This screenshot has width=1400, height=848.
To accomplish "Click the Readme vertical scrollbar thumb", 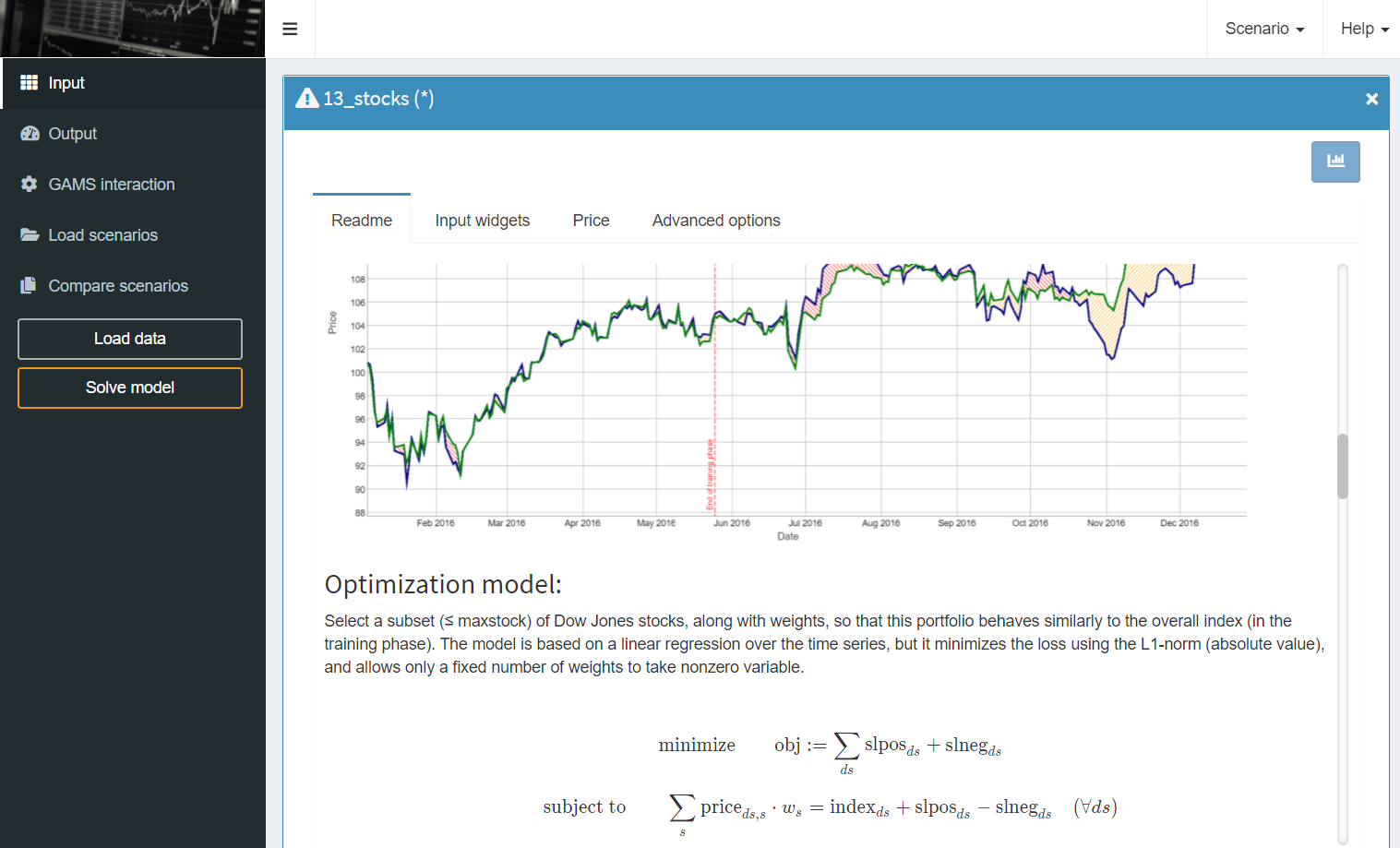I will coord(1343,466).
